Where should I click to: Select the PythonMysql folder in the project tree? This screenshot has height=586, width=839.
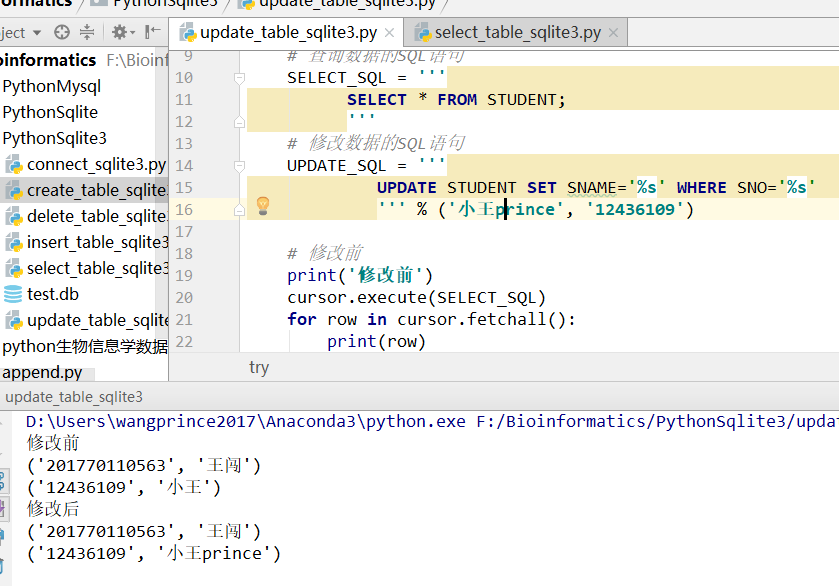tap(51, 86)
